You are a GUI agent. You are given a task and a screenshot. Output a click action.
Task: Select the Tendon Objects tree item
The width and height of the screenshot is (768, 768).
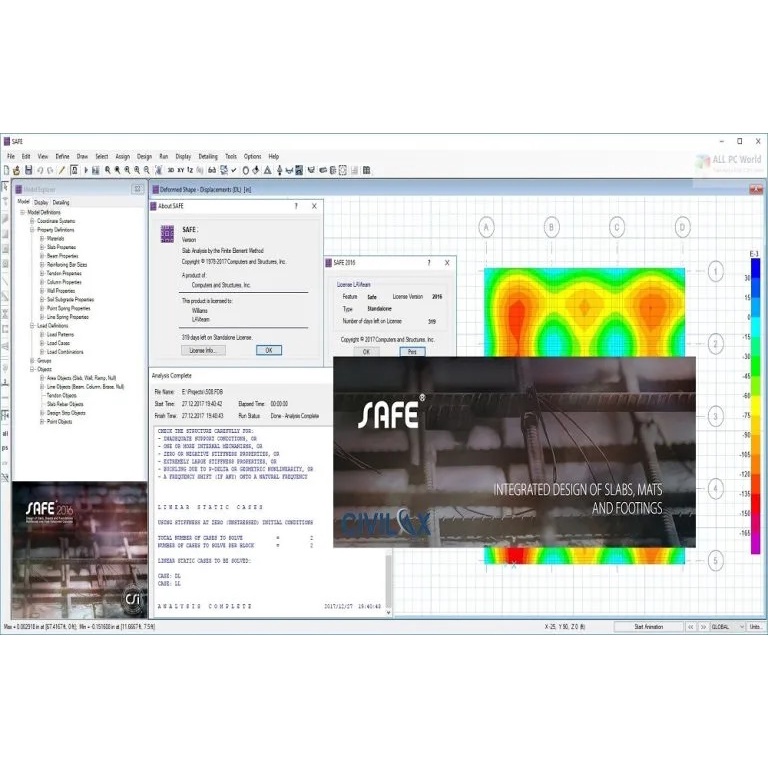click(x=62, y=395)
